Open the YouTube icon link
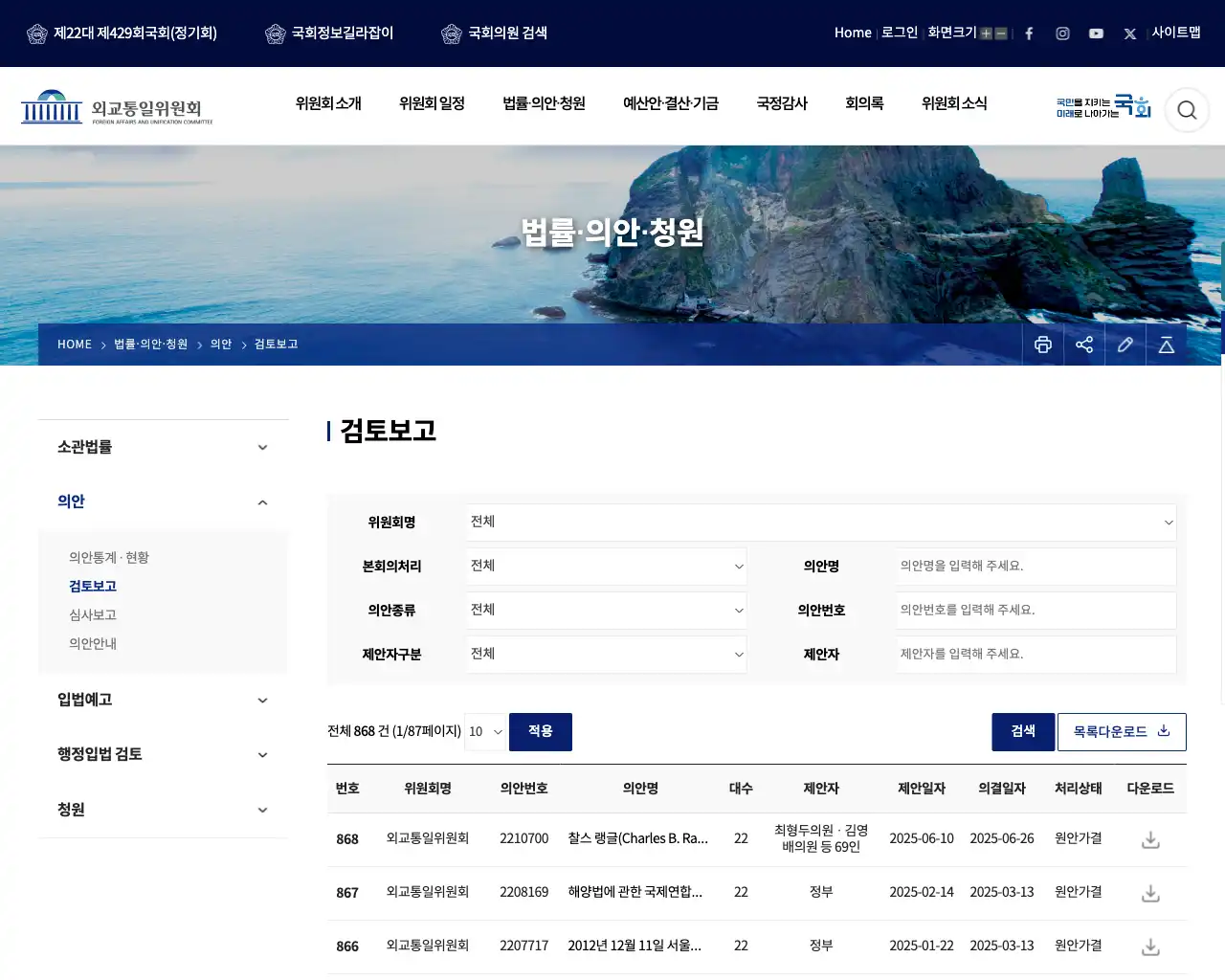1225x980 pixels. (1096, 33)
